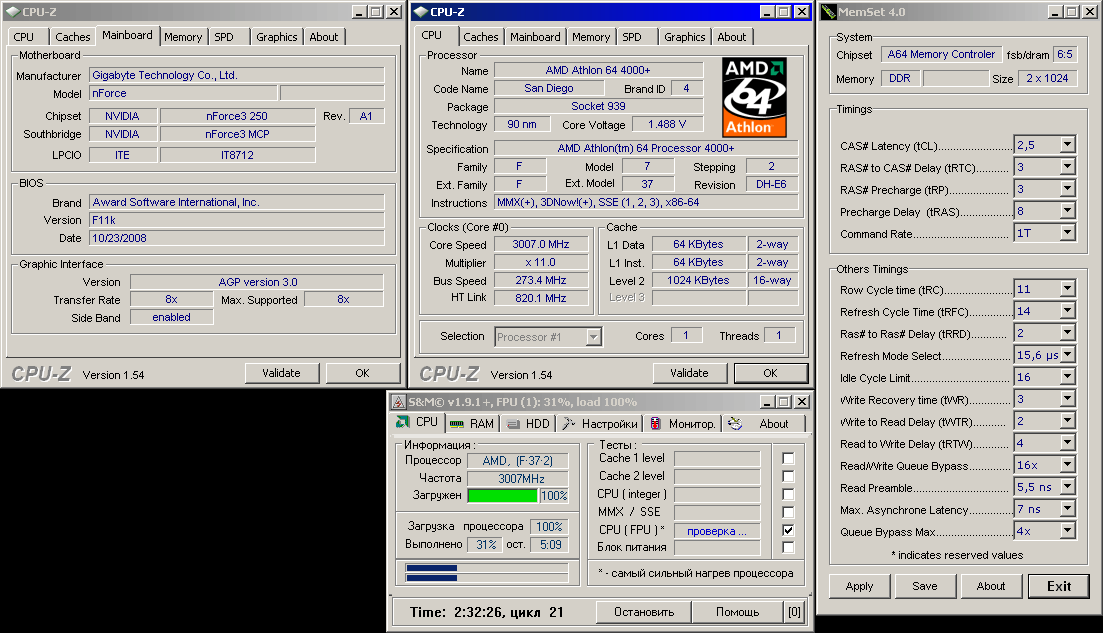The image size is (1103, 633).
Task: Click Apply in MemSet
Action: [860, 586]
